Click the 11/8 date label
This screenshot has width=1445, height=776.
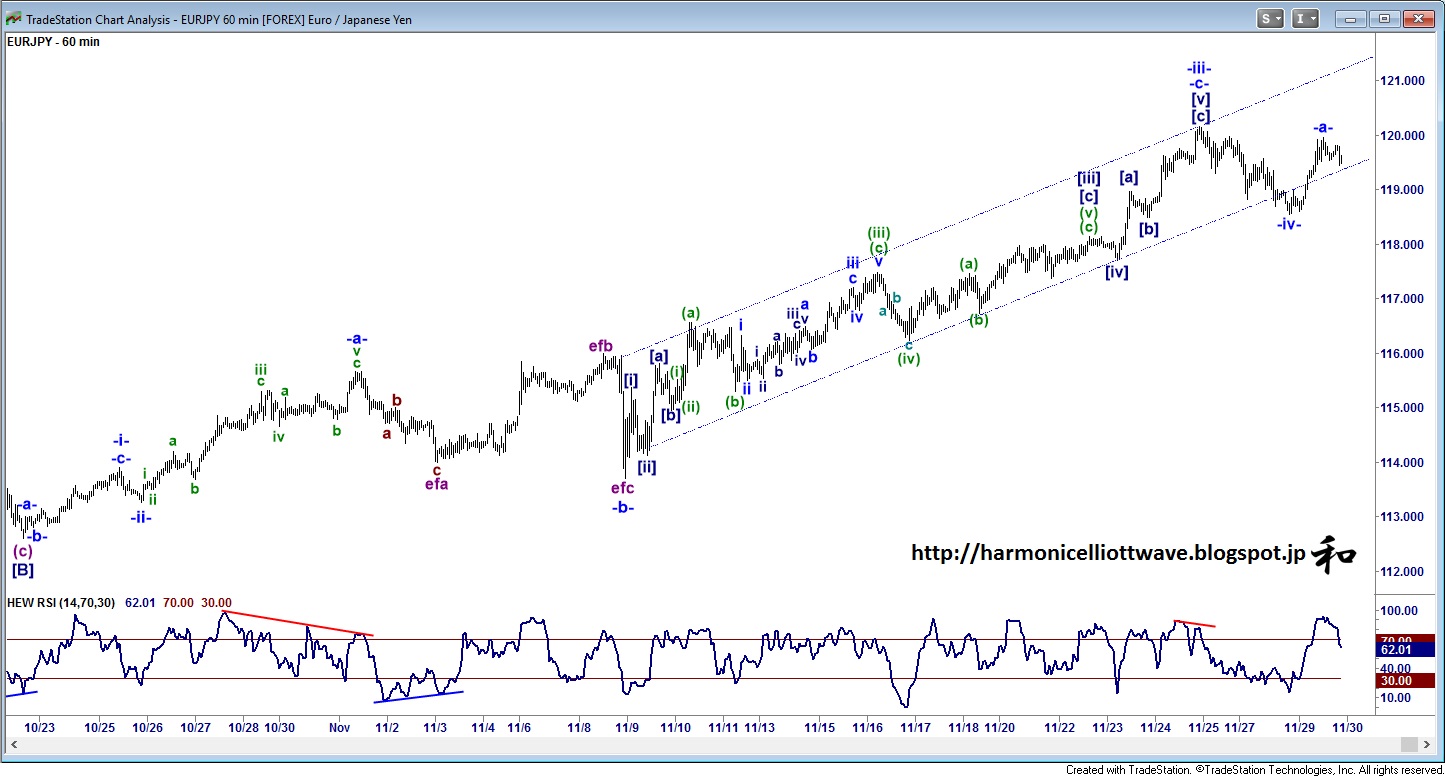coord(579,727)
